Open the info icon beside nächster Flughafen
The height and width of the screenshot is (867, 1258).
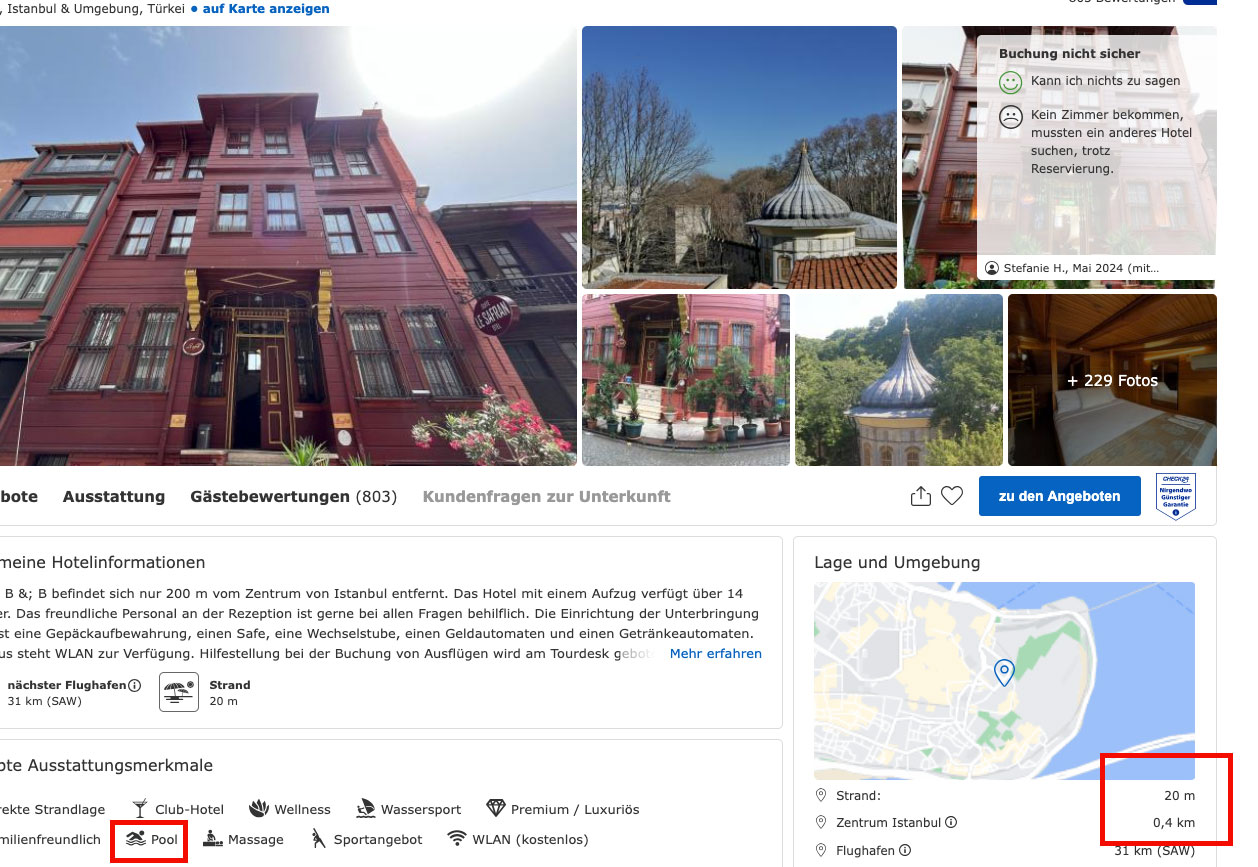coord(135,685)
